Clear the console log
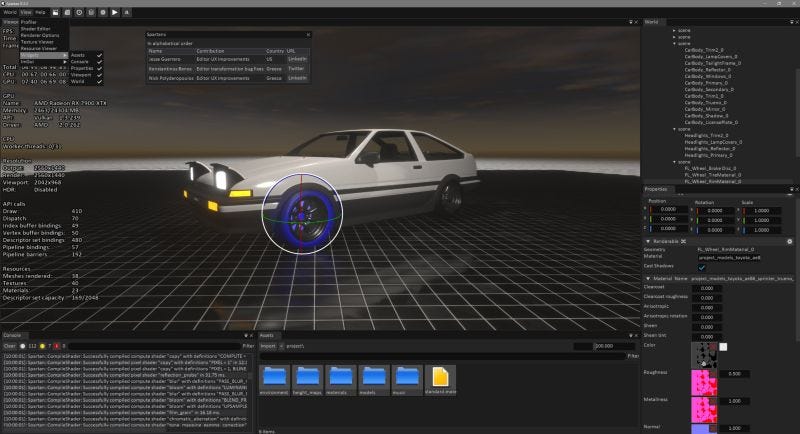Image resolution: width=800 pixels, height=434 pixels. pos(10,346)
